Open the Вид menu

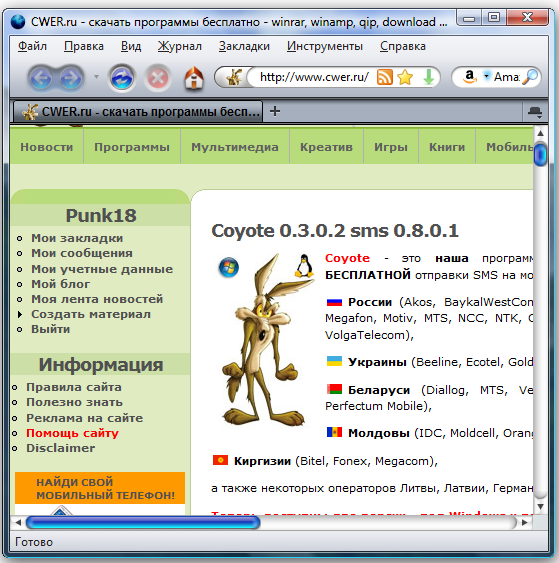point(131,46)
